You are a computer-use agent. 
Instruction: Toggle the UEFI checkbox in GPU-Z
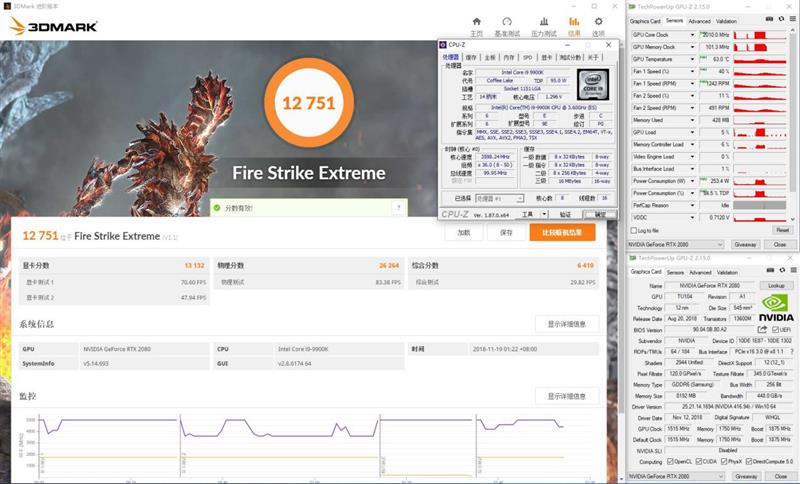coord(776,329)
